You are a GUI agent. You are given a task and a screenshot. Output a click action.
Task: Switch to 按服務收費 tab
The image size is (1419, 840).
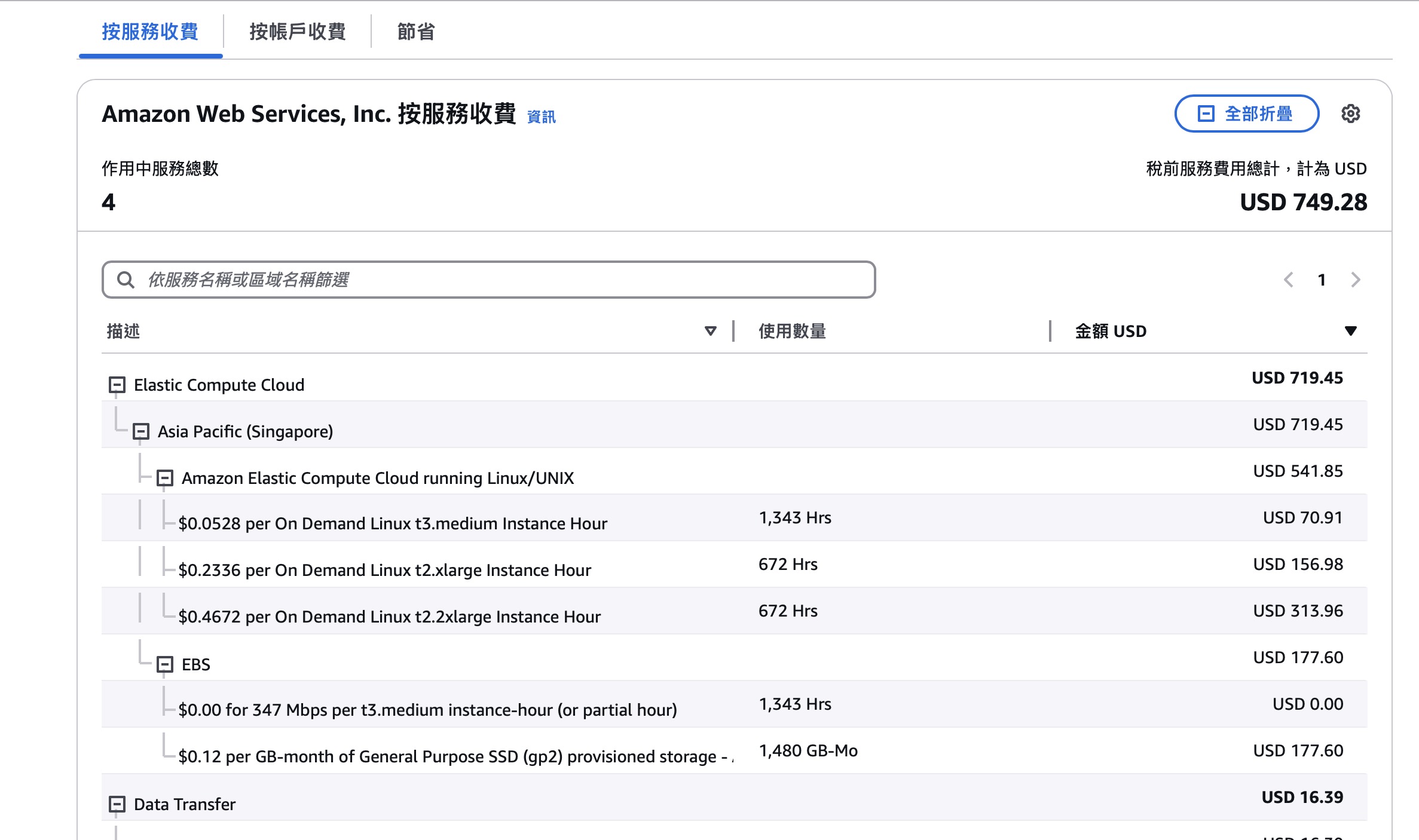pos(150,32)
